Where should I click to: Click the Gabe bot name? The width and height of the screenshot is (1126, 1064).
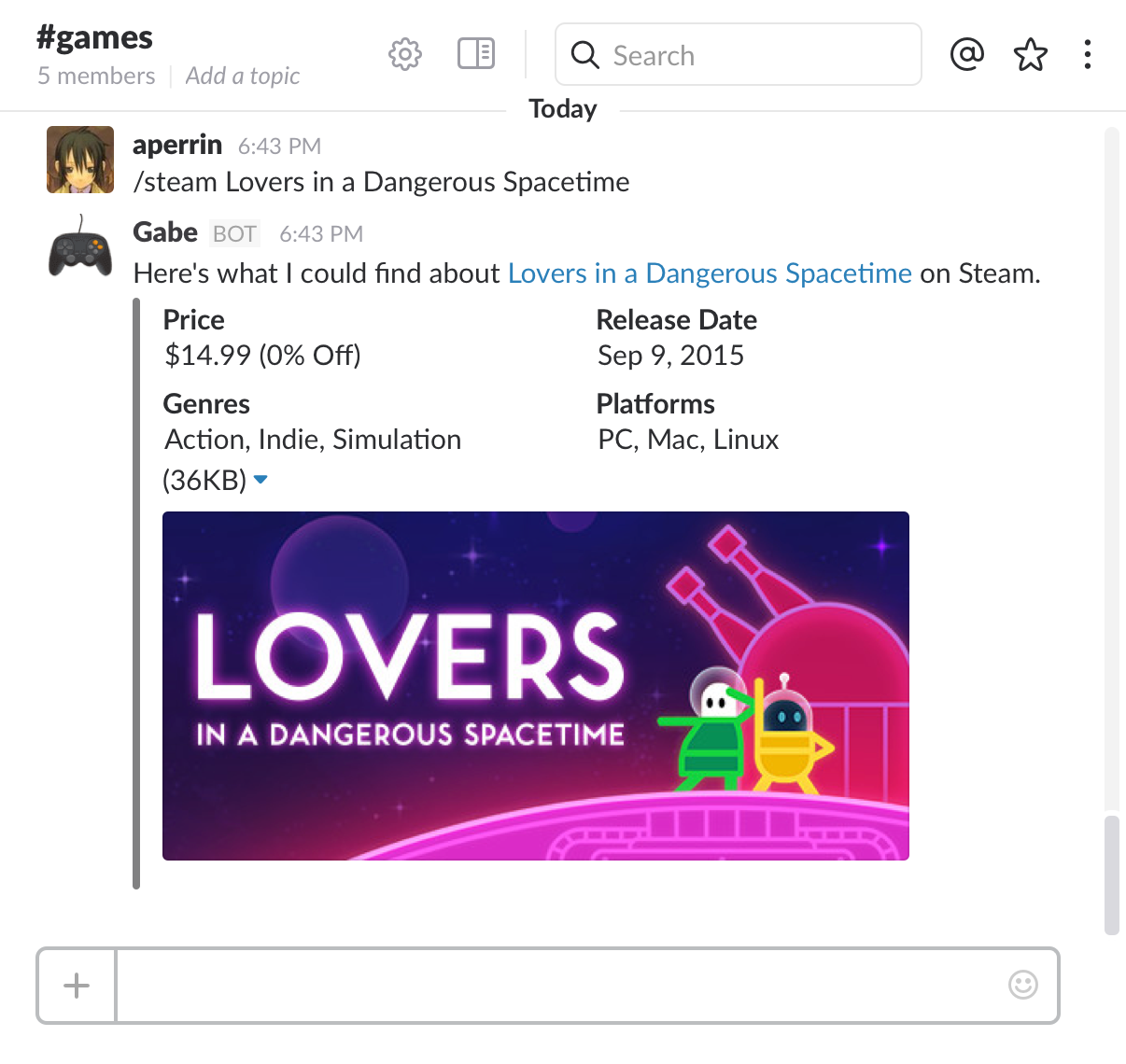165,231
